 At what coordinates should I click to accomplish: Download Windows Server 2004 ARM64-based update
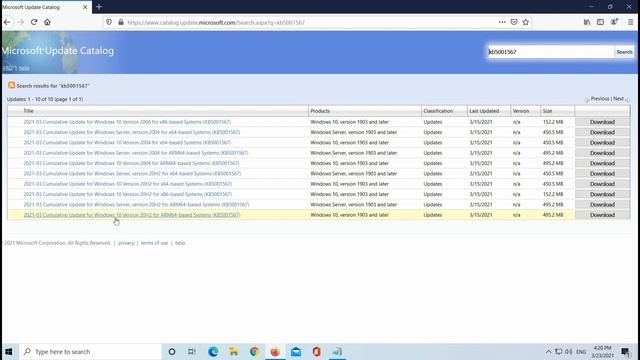pos(602,153)
